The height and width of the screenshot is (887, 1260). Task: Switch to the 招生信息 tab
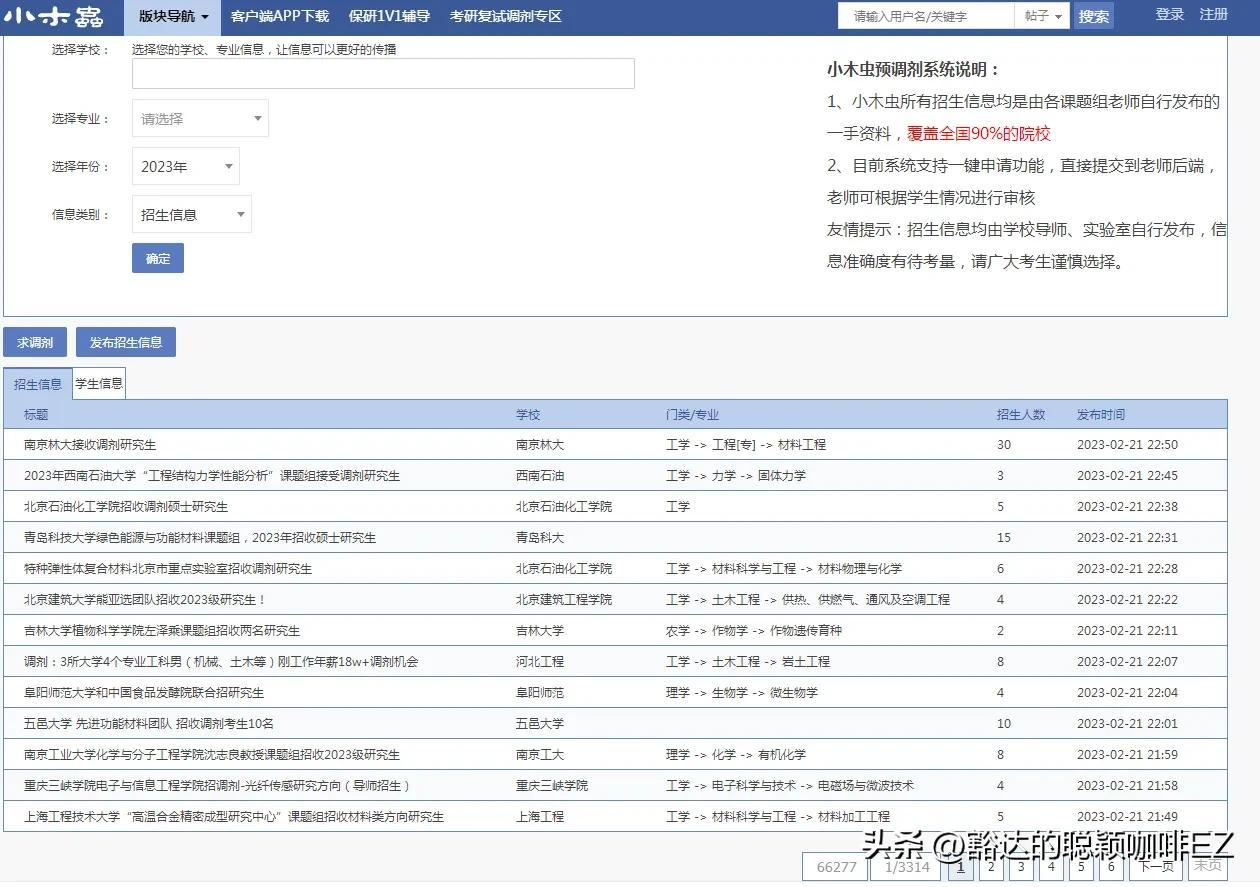pyautogui.click(x=38, y=384)
